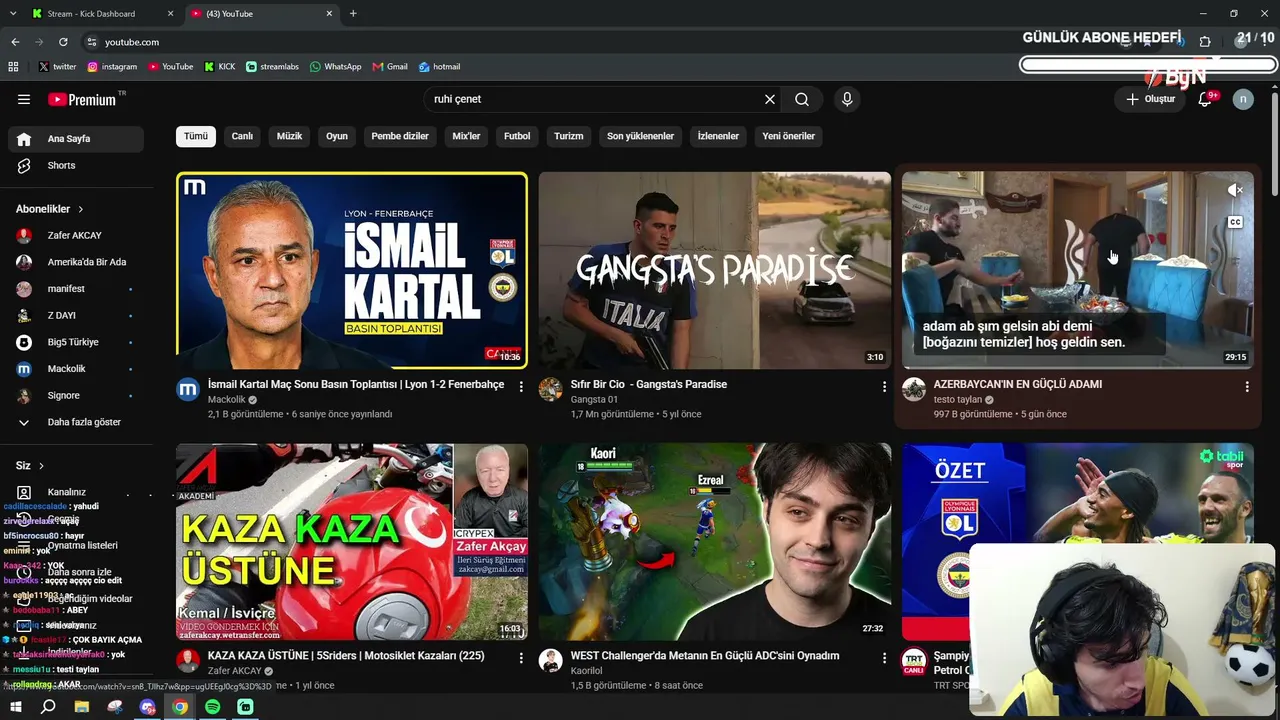Open the Gangsta's Paradise video thumbnail

pos(715,270)
